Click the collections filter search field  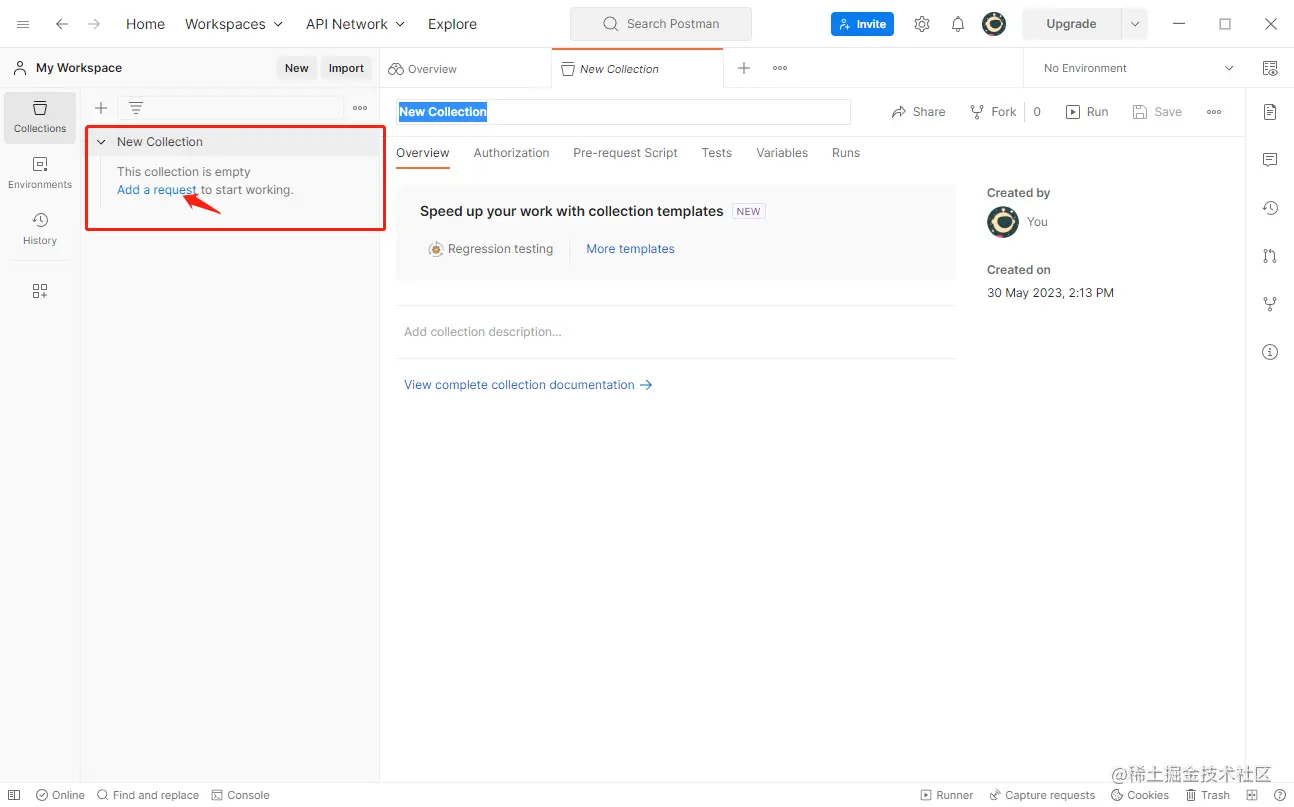tap(231, 108)
